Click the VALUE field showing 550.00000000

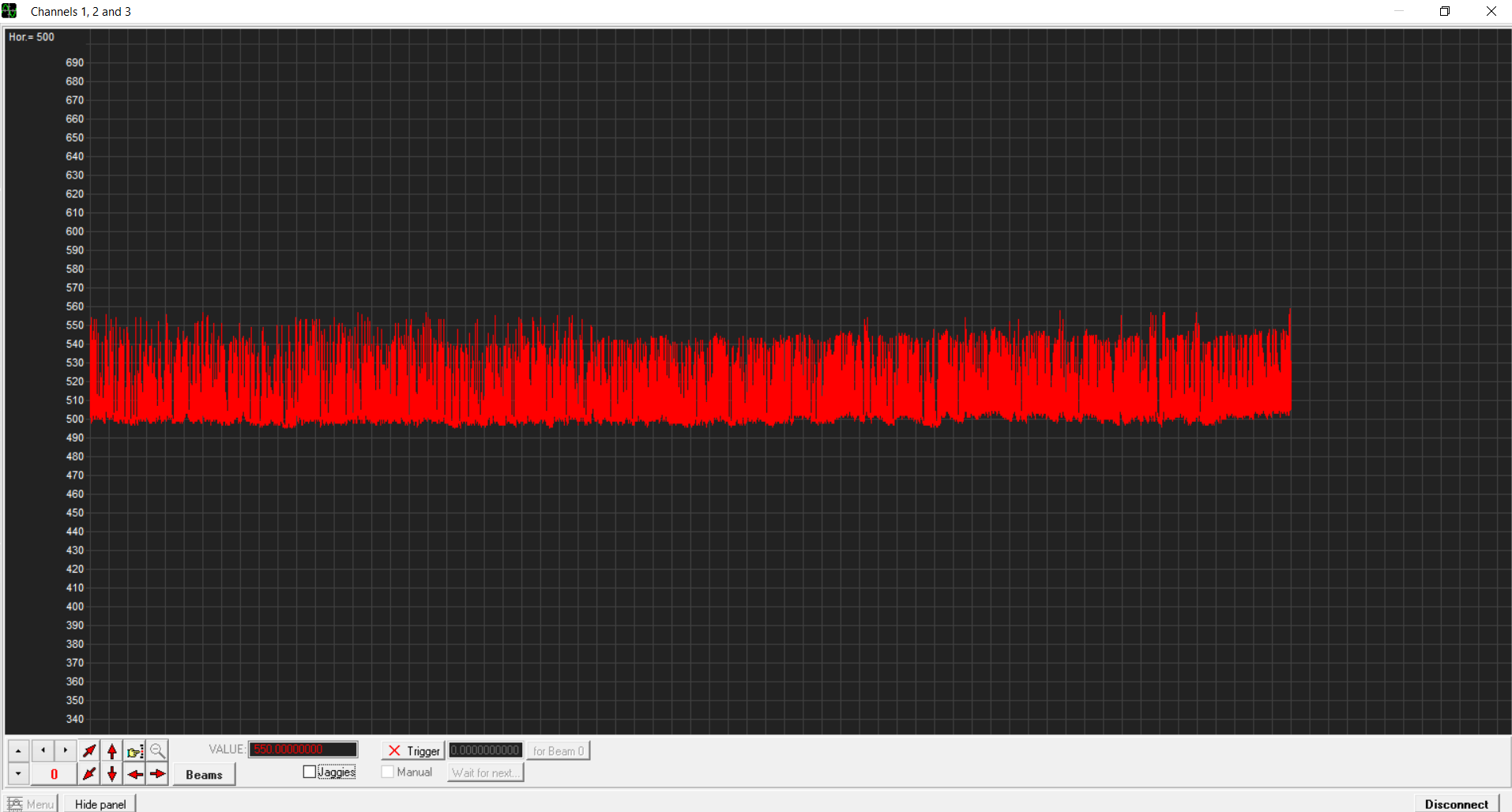[303, 750]
